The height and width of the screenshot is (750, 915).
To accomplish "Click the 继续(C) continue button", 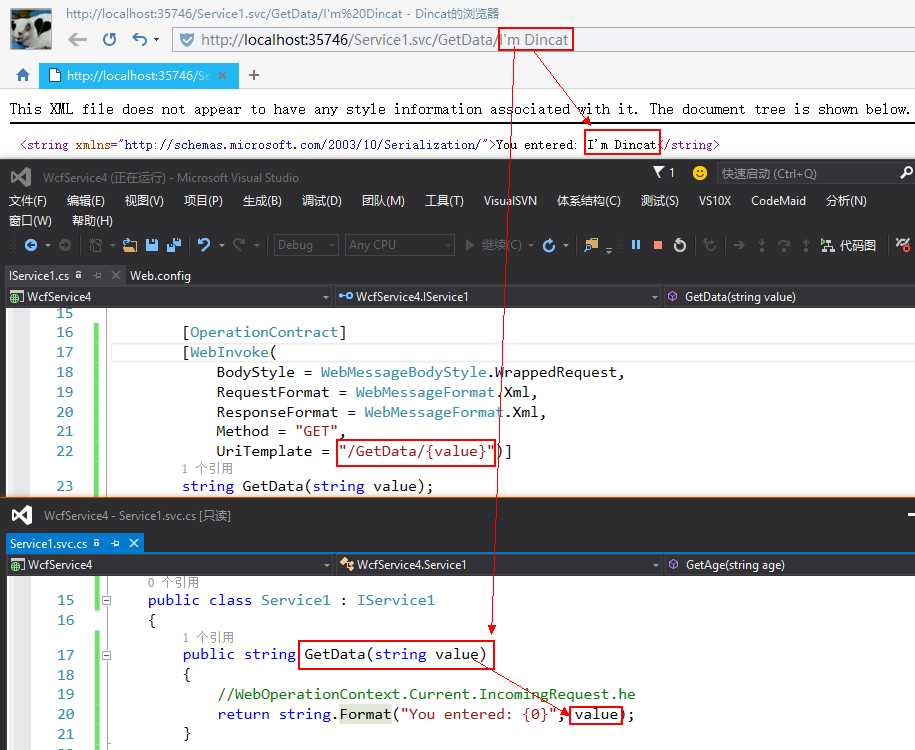I will pos(494,245).
